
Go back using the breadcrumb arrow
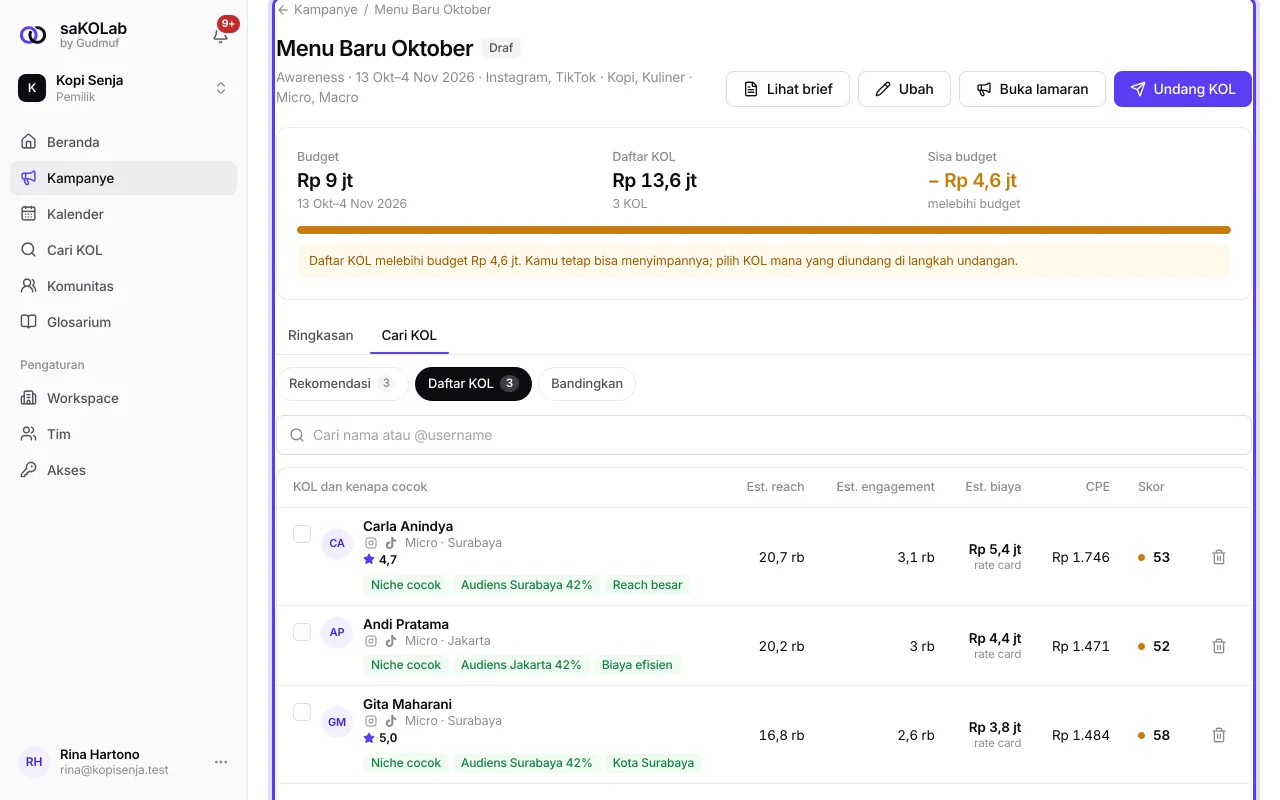[283, 9]
